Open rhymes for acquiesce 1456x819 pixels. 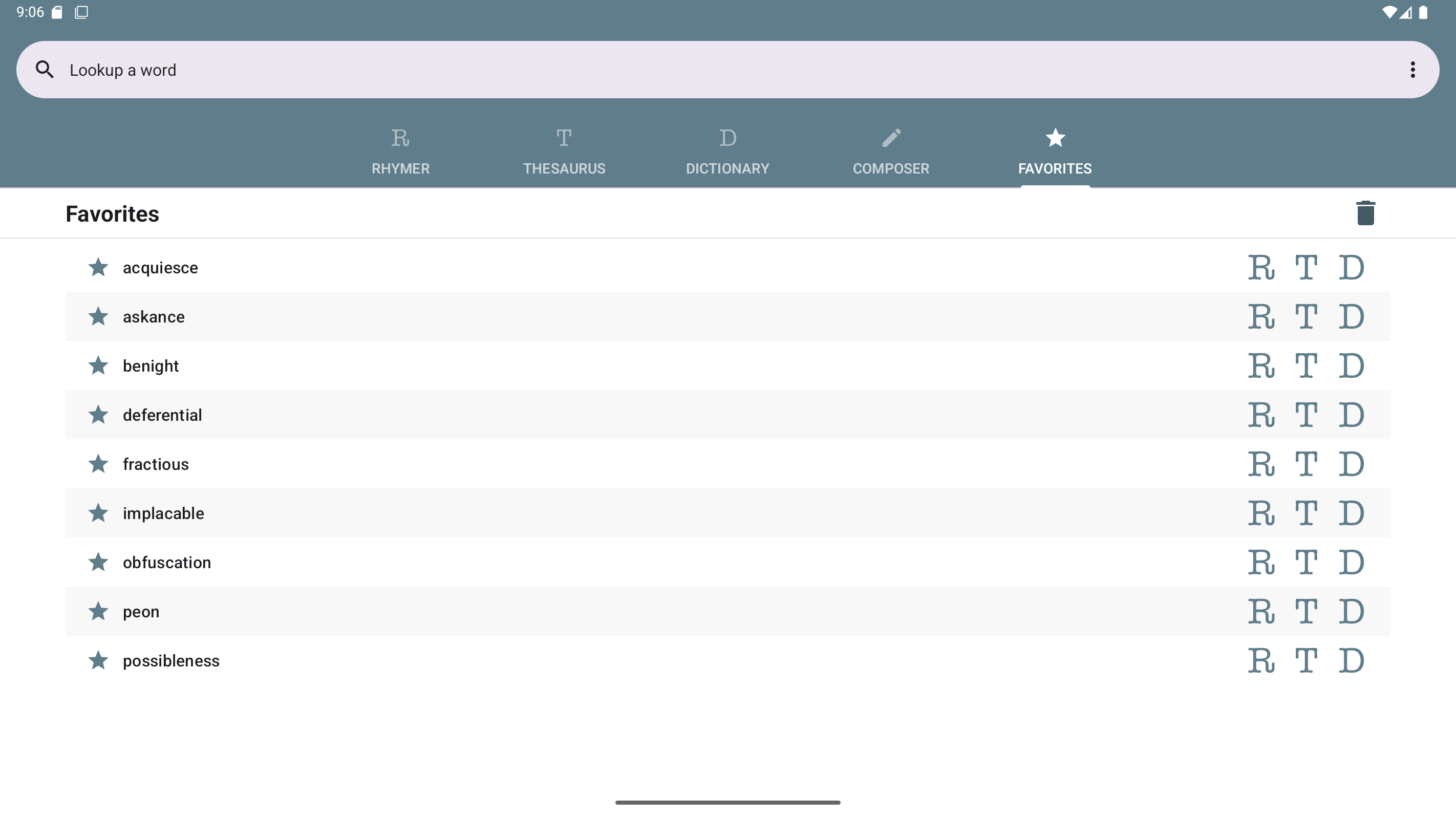[1261, 267]
